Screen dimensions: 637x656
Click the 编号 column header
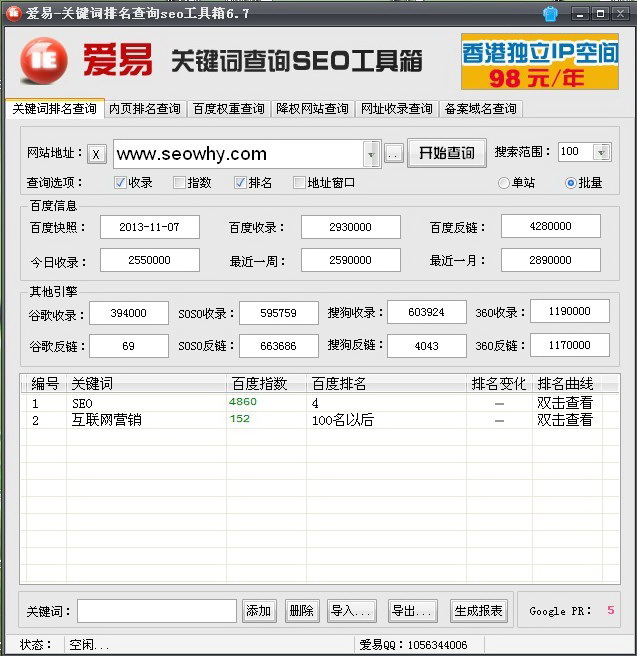[45, 384]
